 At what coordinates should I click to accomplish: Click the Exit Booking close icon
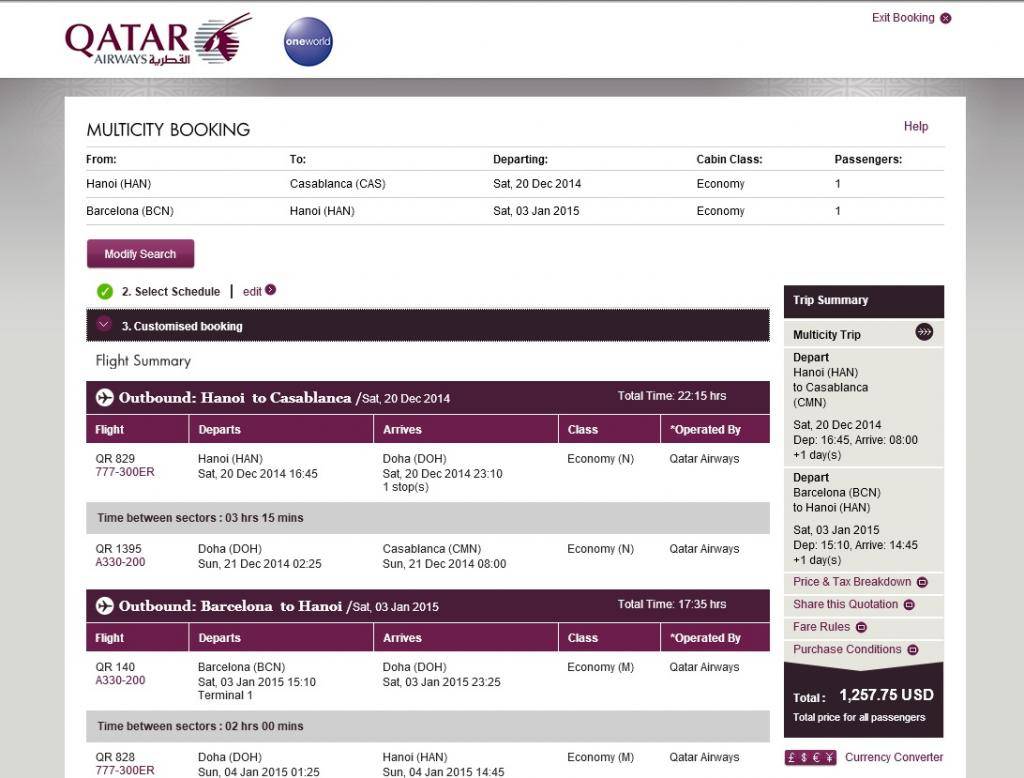pos(946,18)
